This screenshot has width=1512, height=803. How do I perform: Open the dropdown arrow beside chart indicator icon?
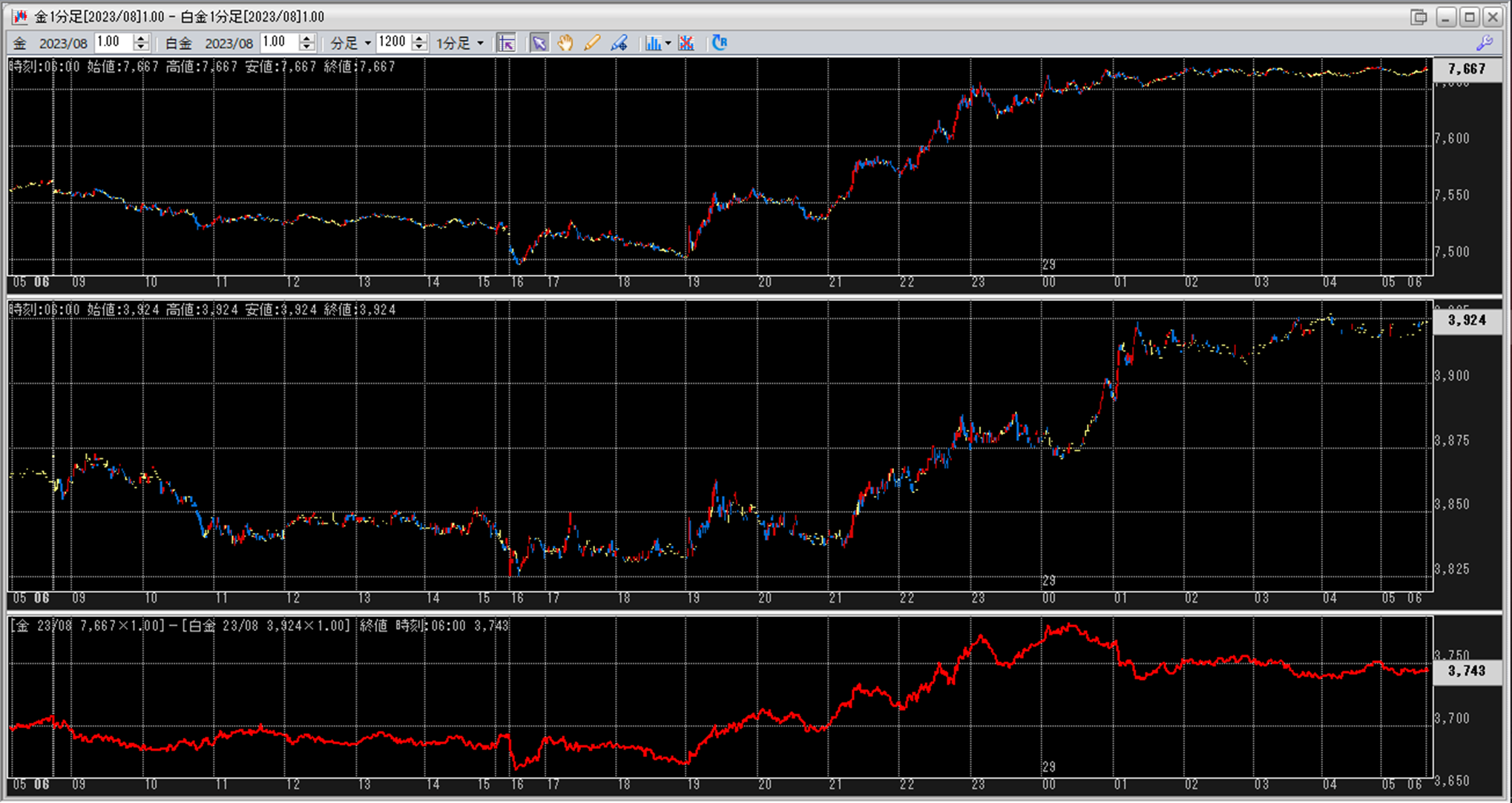pos(668,43)
